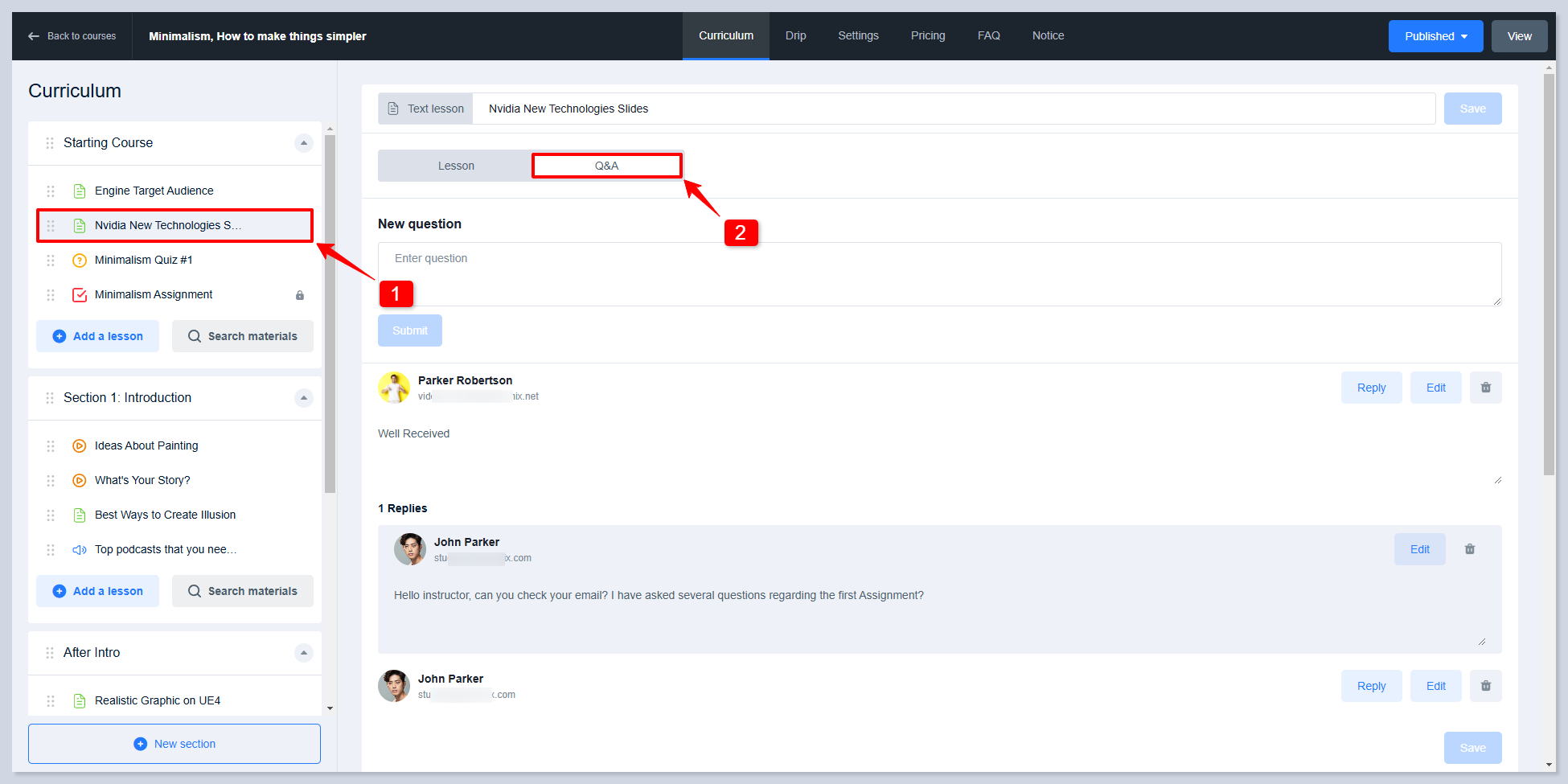Screen dimensions: 1568x784
Task: Go to the Drip tab
Action: [x=795, y=36]
